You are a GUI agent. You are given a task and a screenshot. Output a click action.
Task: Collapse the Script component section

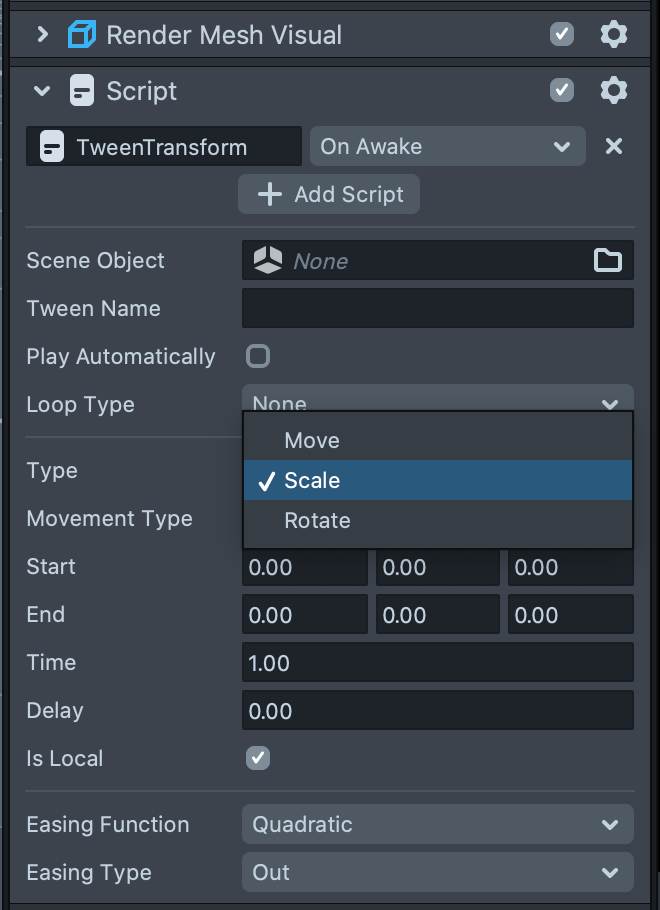42,91
